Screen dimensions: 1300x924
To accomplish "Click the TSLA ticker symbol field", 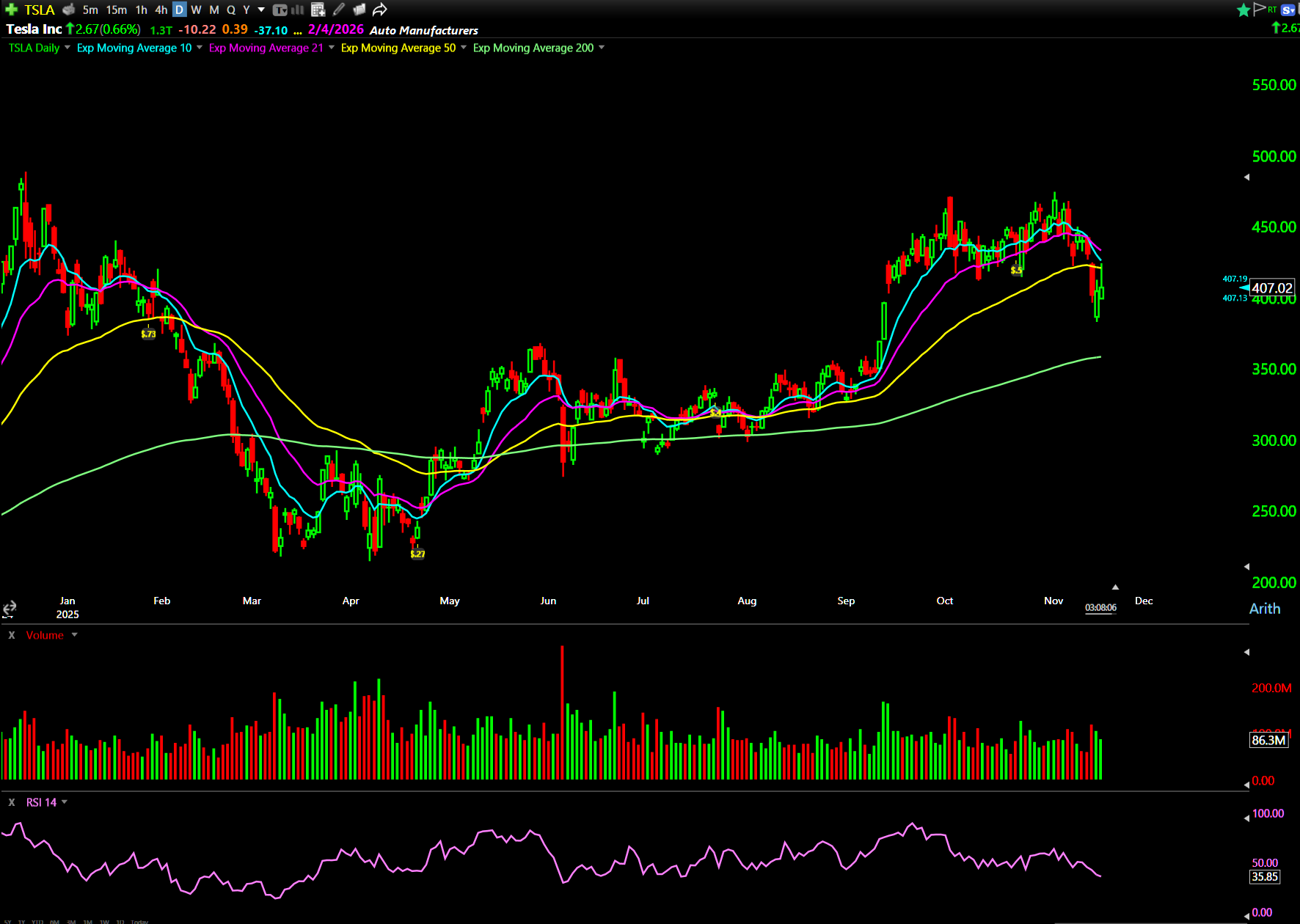I will coord(40,10).
